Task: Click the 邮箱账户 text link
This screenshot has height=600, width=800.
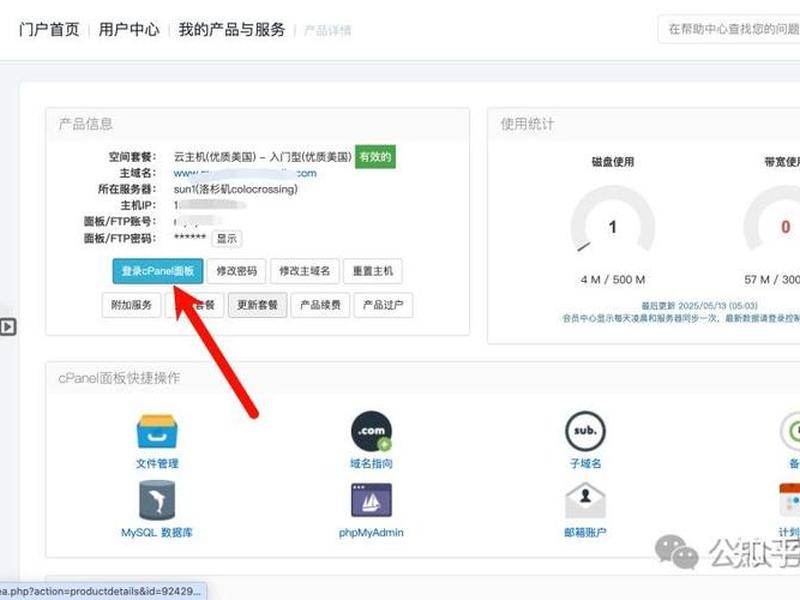Action: click(x=585, y=533)
